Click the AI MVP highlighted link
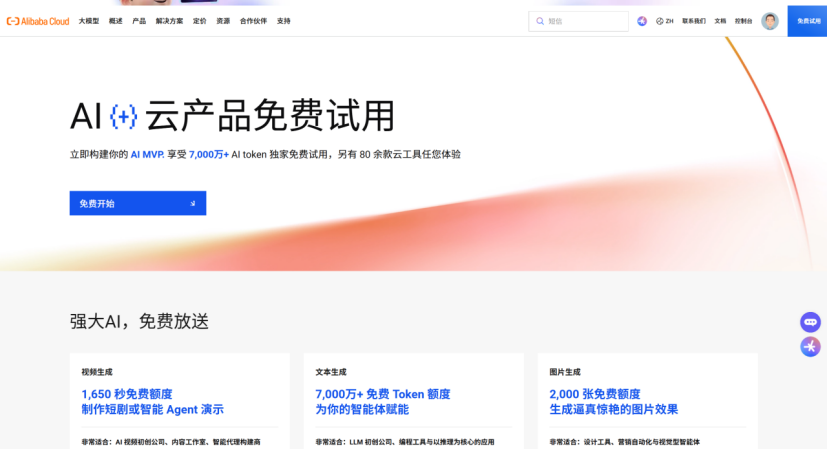The image size is (828, 450). pyautogui.click(x=147, y=155)
